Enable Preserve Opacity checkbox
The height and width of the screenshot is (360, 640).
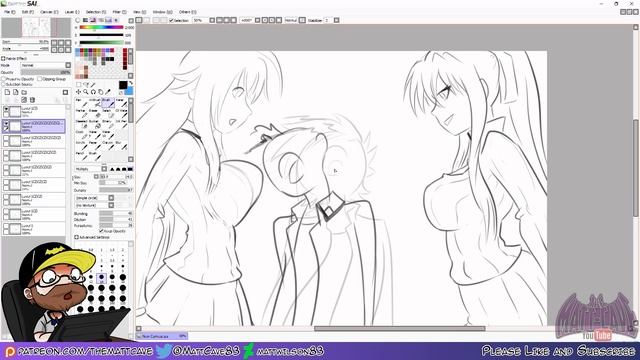[x=3, y=79]
